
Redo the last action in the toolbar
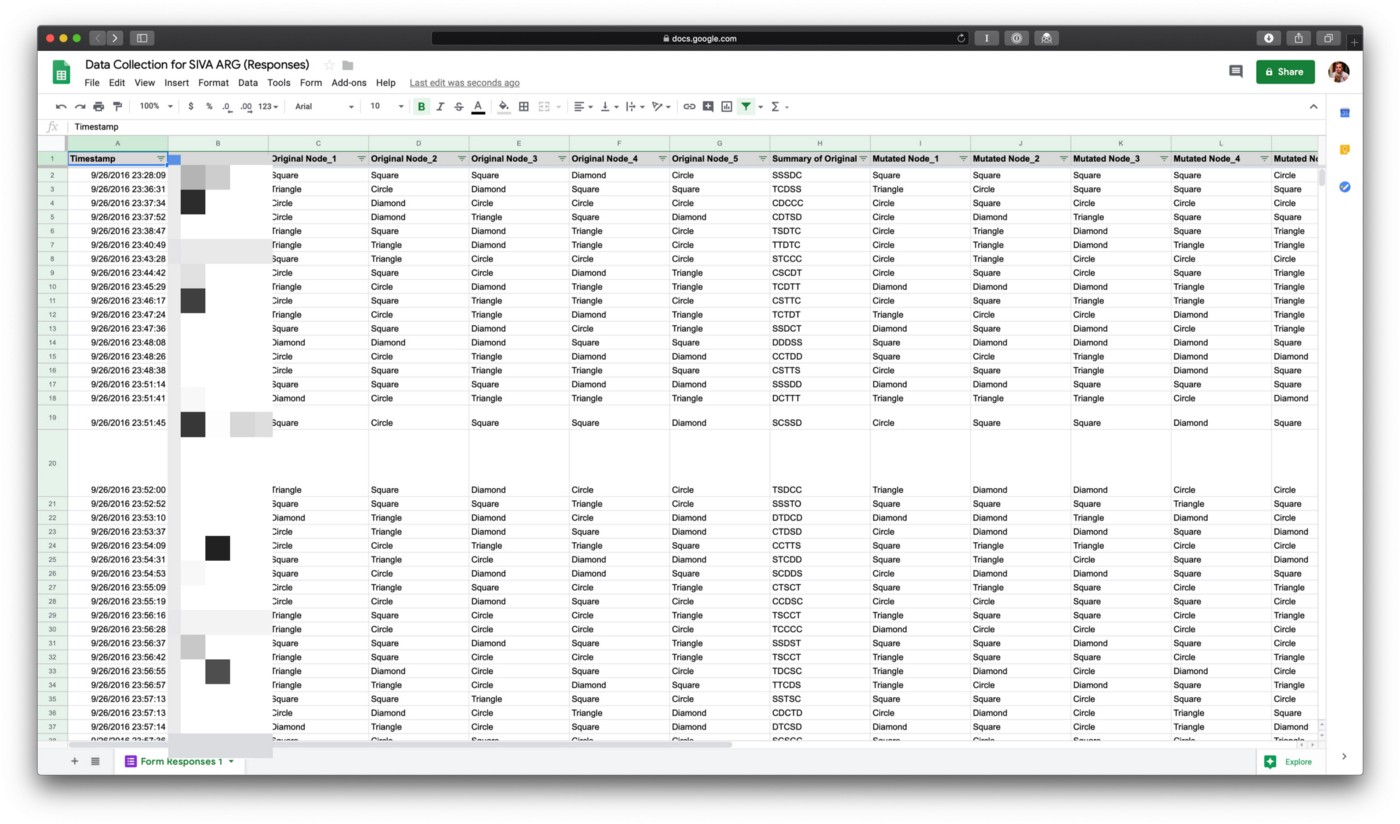(80, 106)
